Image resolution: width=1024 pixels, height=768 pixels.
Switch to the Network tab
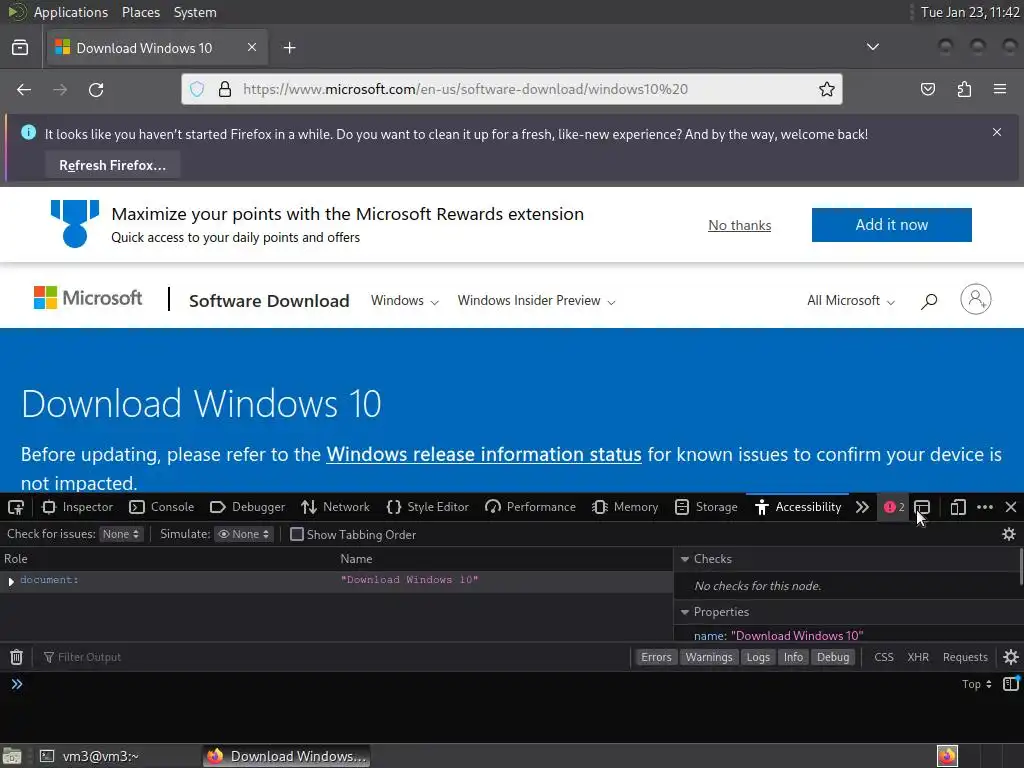(336, 507)
